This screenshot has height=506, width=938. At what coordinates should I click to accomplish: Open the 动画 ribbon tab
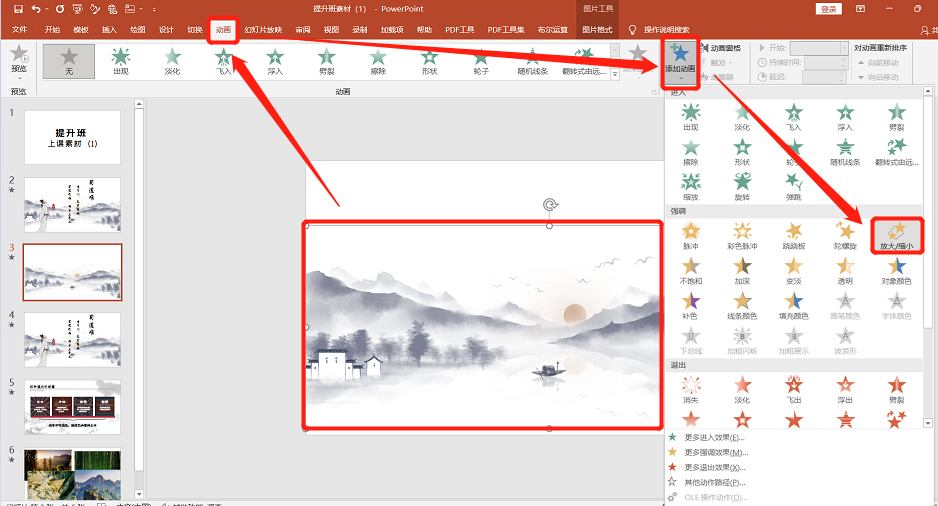(224, 30)
